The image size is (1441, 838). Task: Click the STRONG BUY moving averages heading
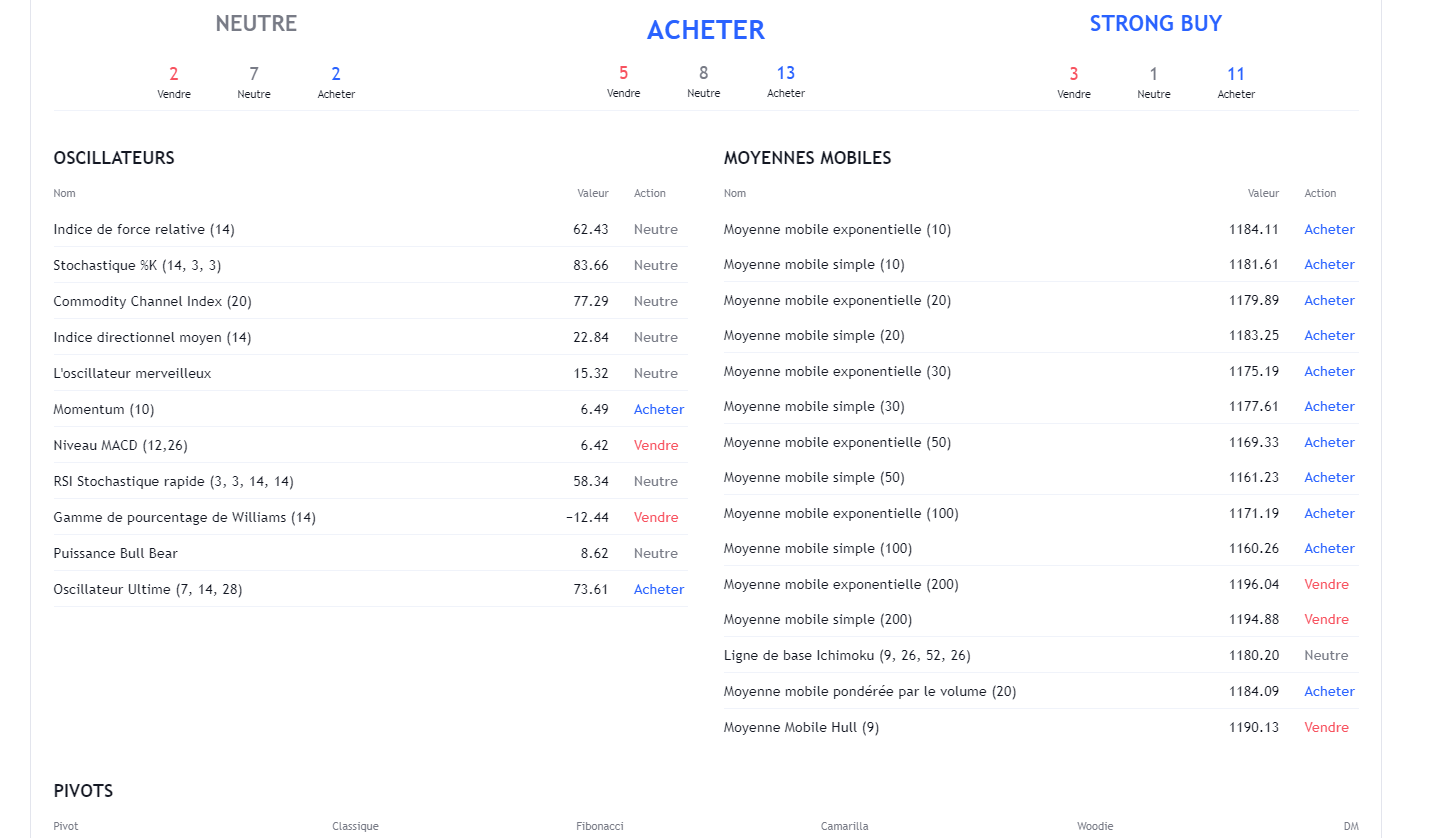[x=1156, y=24]
